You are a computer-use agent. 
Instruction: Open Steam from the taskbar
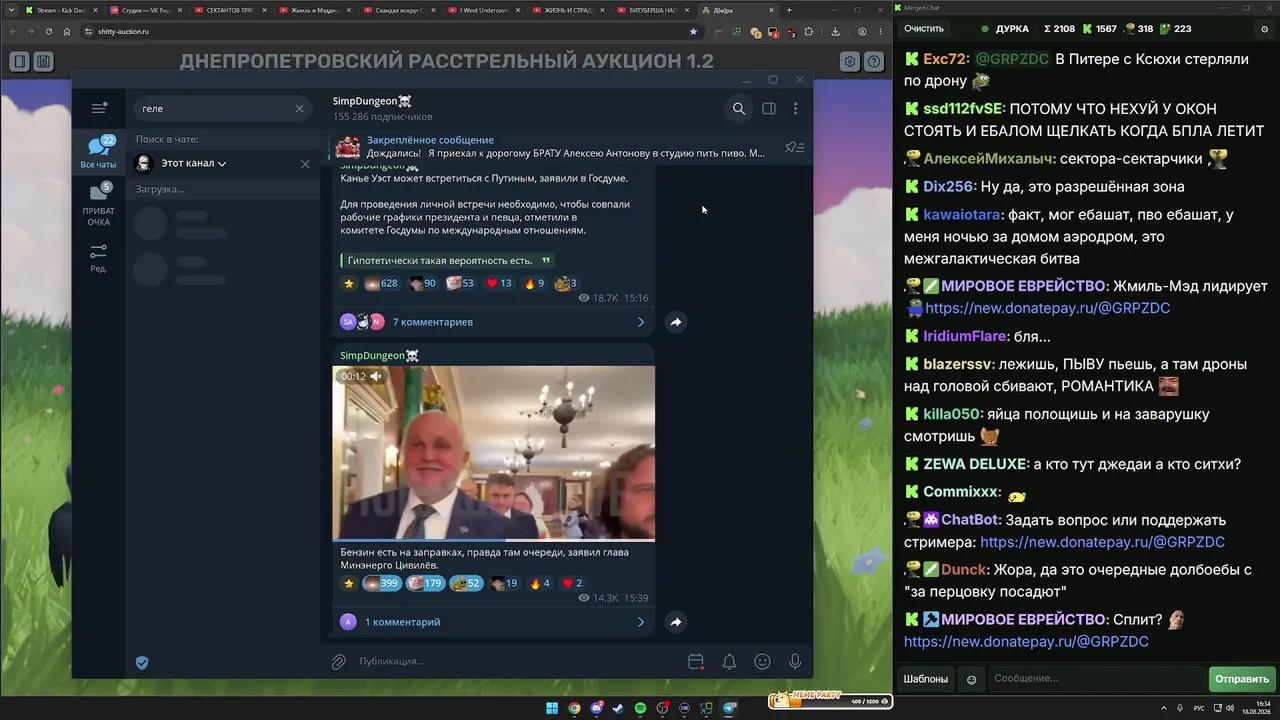618,709
